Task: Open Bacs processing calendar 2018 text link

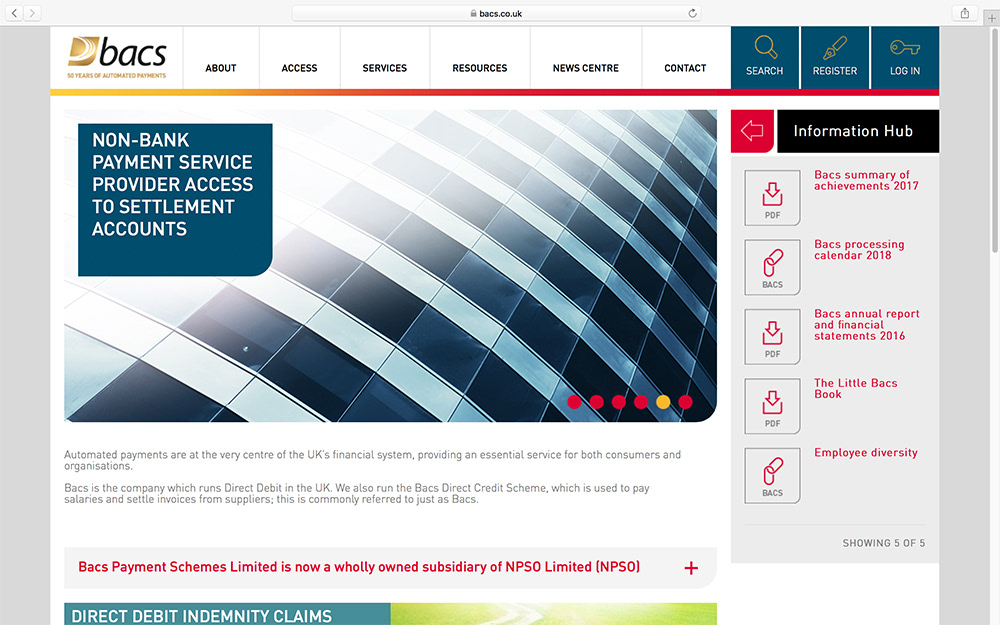Action: (859, 249)
